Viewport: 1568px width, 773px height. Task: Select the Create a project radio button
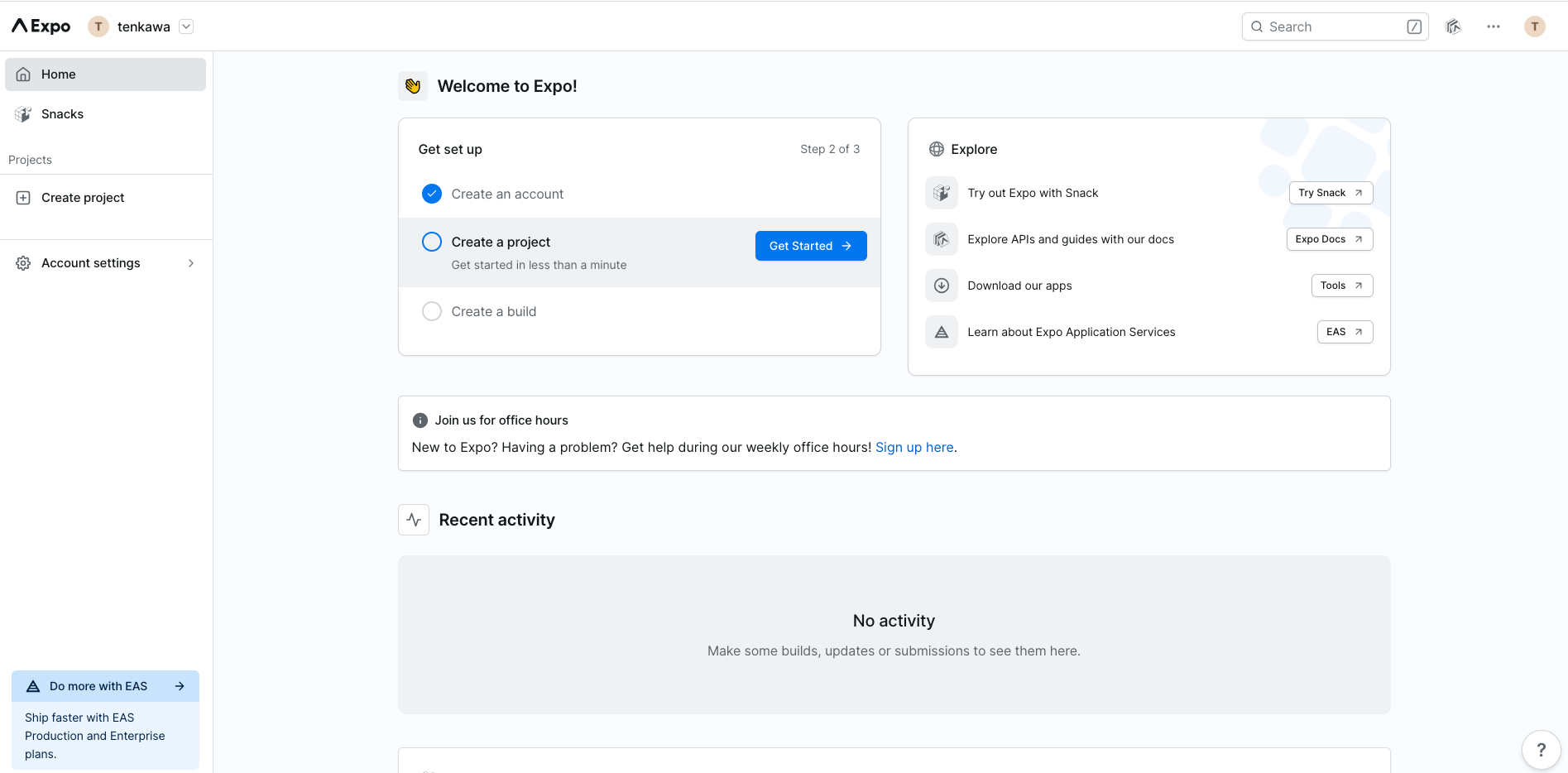pyautogui.click(x=431, y=241)
